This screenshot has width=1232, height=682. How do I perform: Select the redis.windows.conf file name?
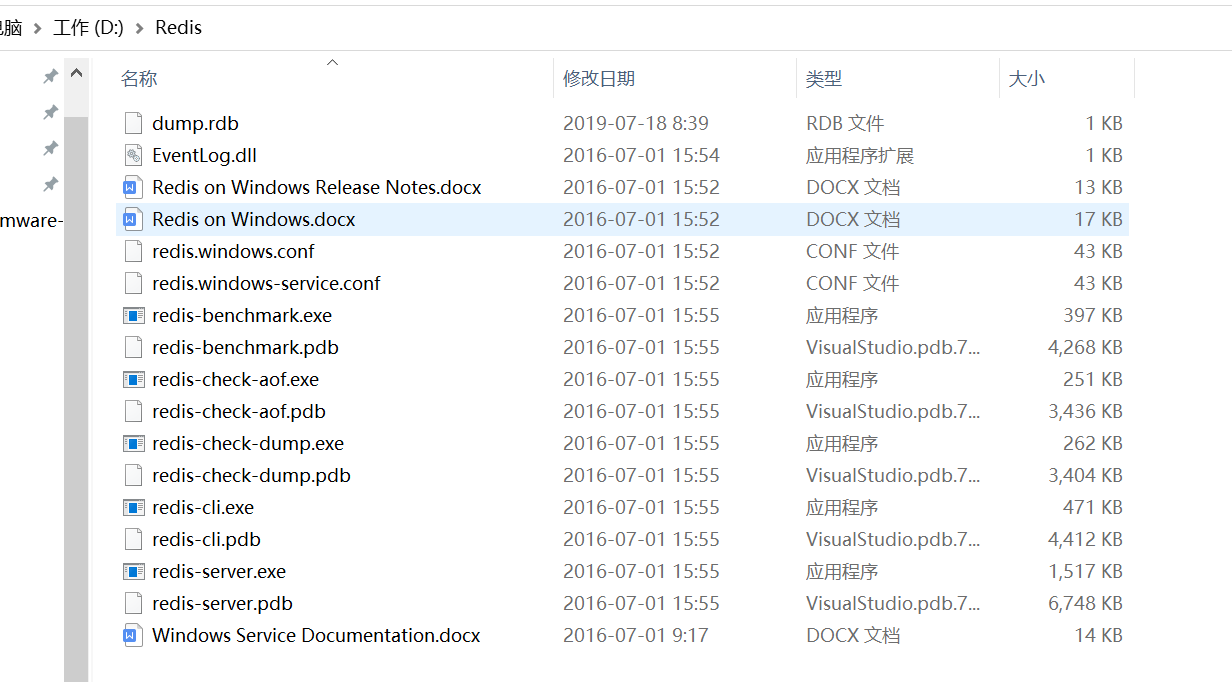point(233,251)
